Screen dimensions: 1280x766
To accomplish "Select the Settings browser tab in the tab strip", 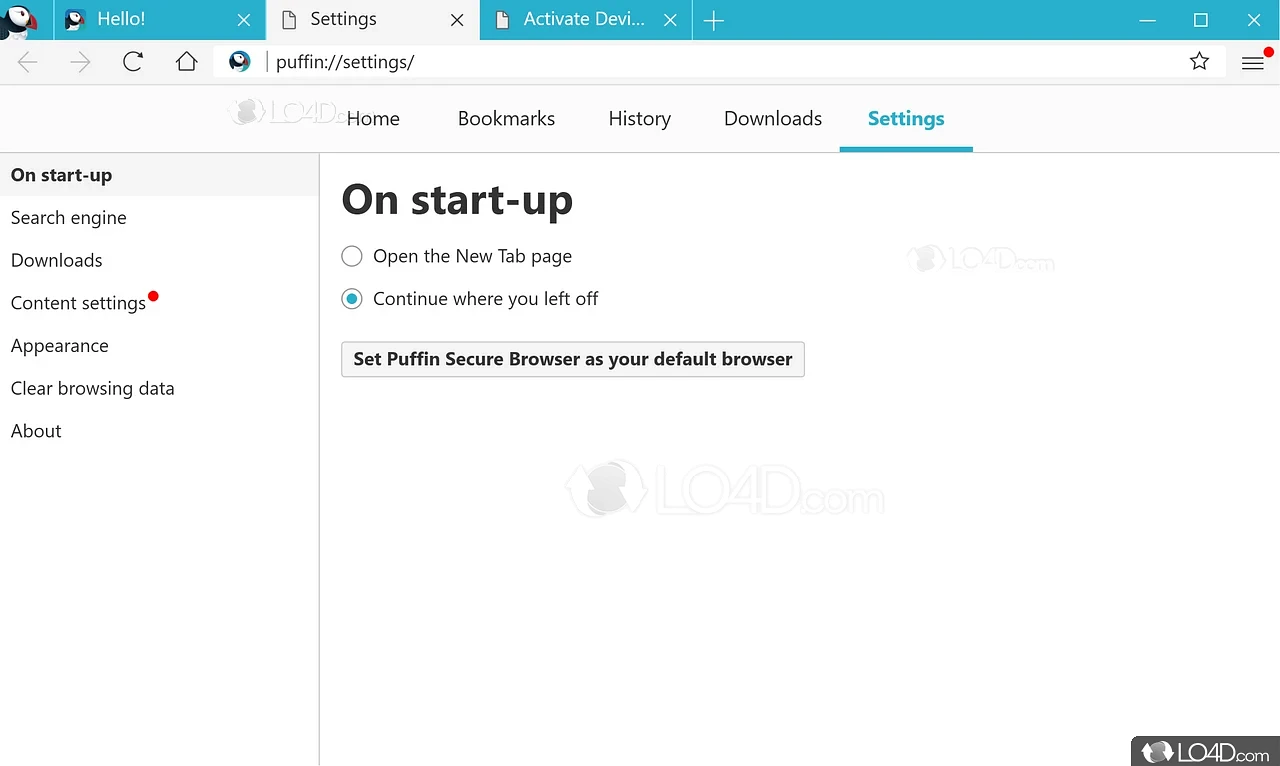I will point(373,20).
